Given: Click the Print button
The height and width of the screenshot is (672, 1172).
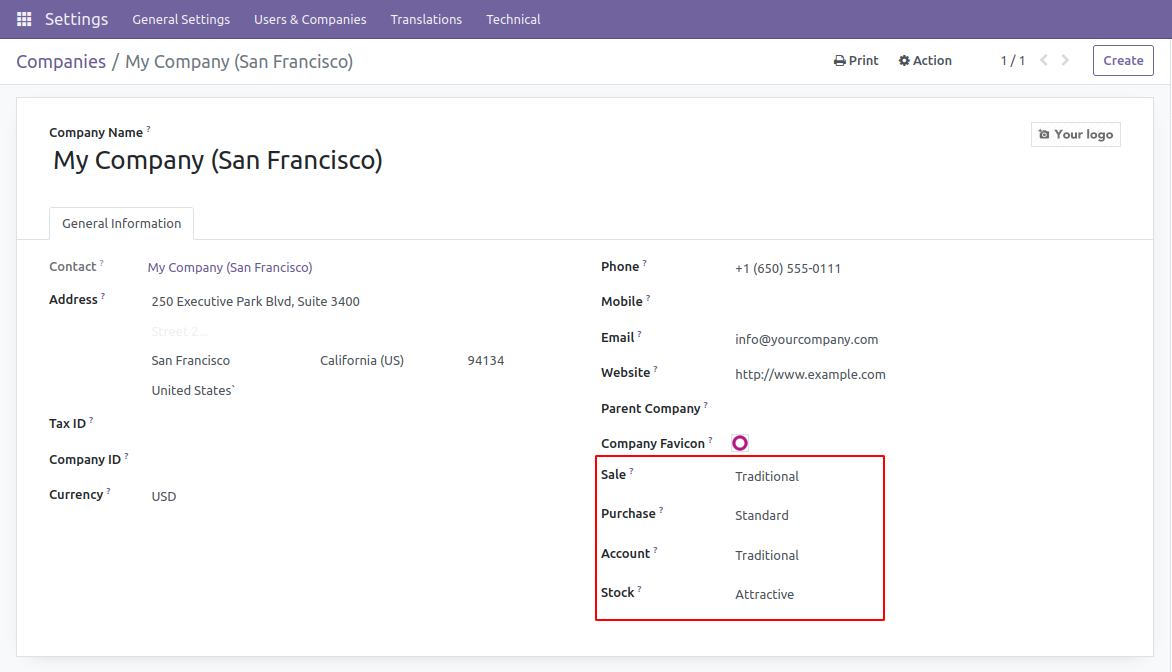Looking at the screenshot, I should pyautogui.click(x=856, y=61).
